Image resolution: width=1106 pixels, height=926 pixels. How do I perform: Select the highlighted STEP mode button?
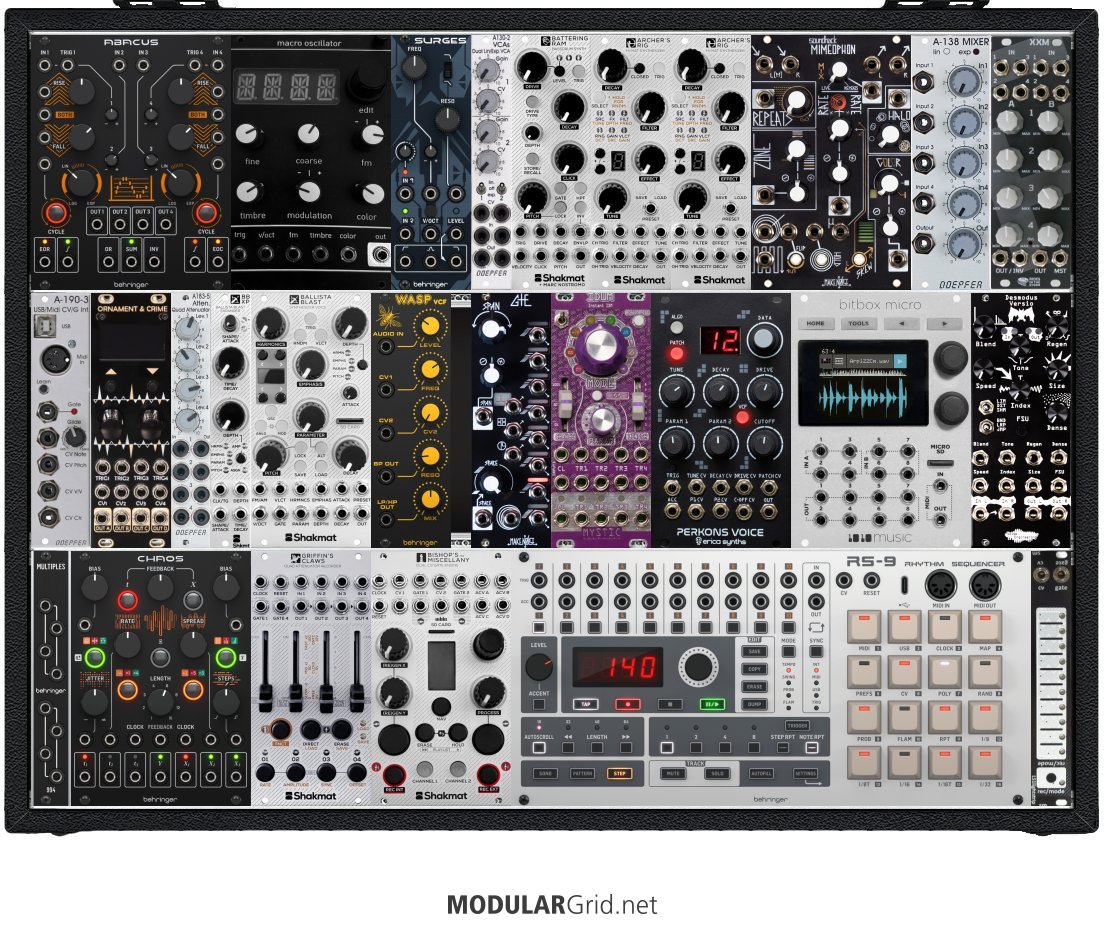tap(619, 774)
